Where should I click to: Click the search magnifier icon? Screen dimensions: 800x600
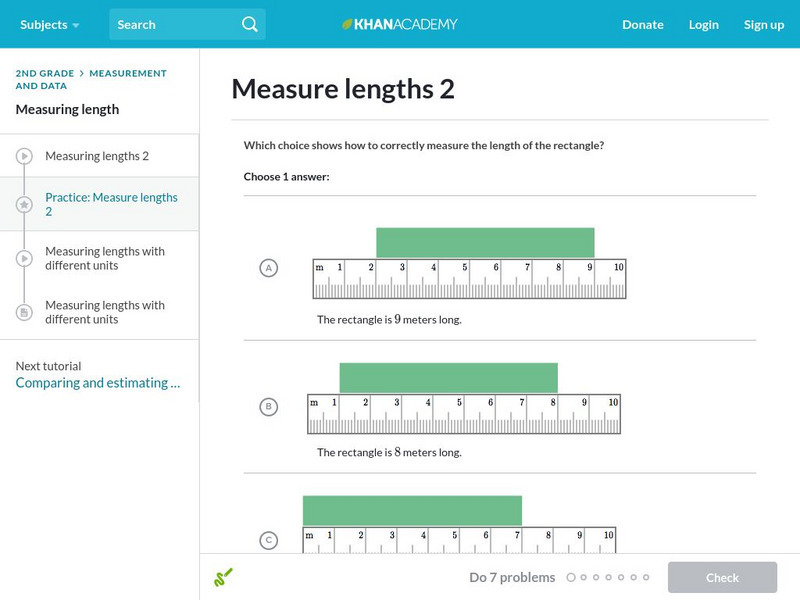pos(249,24)
